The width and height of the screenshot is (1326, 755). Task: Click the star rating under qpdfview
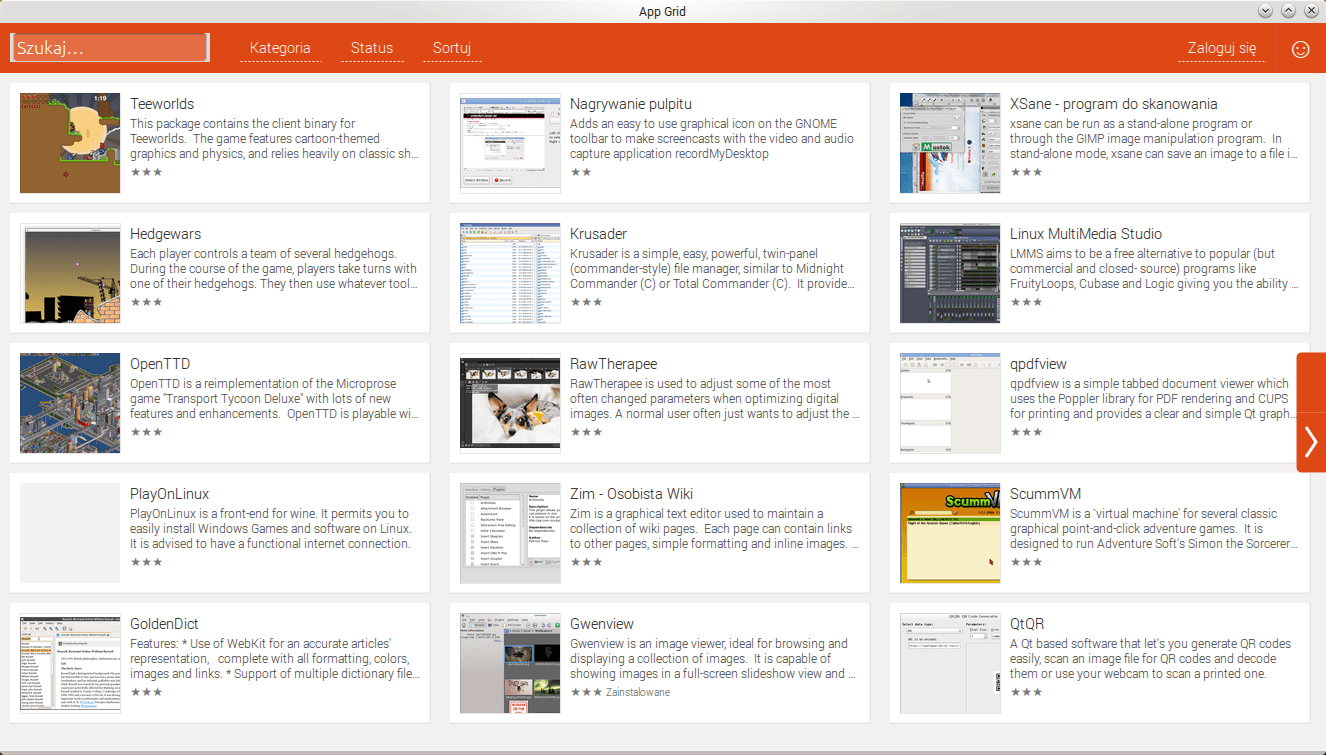[x=1026, y=432]
